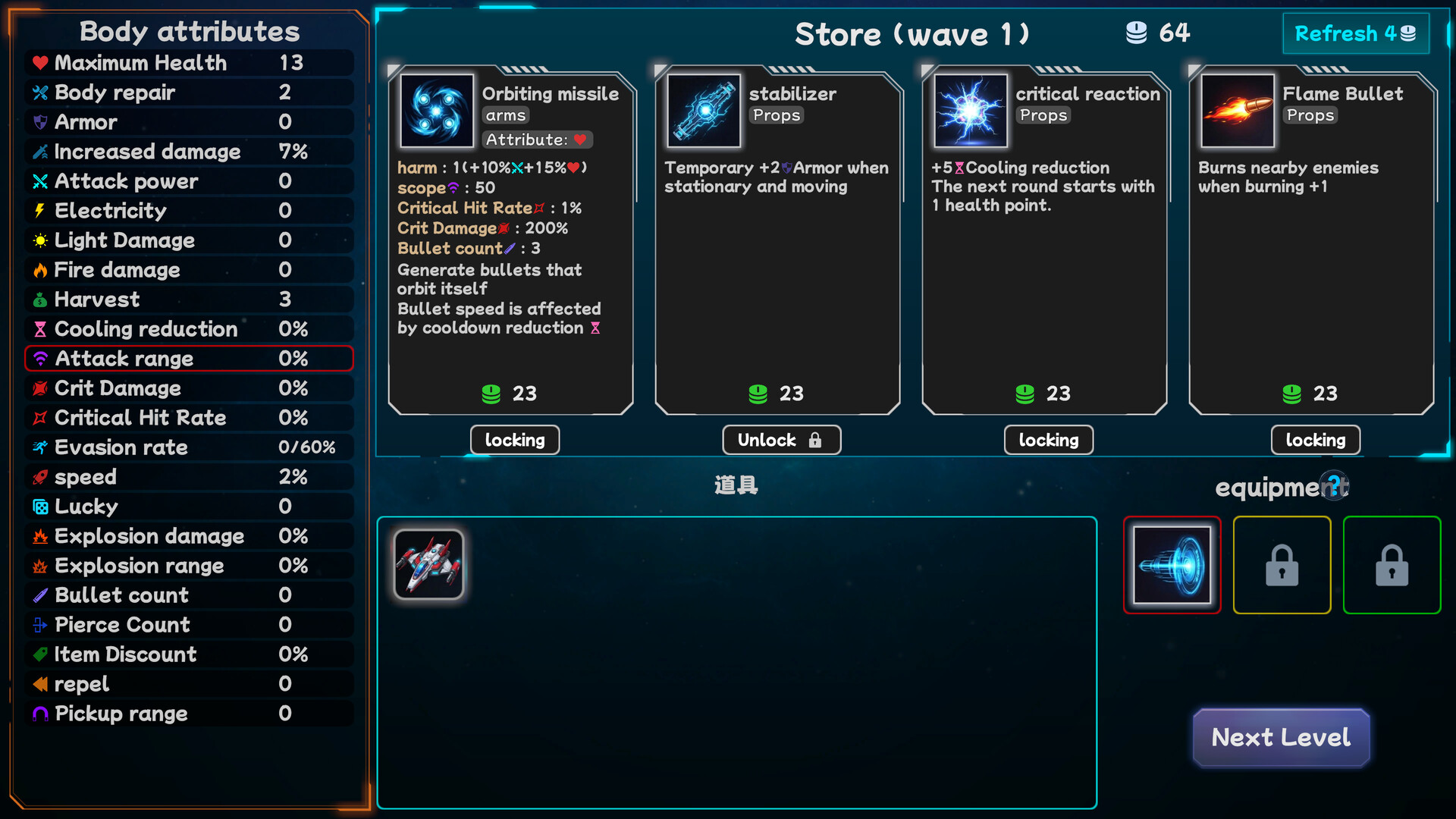Screen dimensions: 1456x819
Task: Lock the critical reaction card
Action: pyautogui.click(x=1049, y=440)
